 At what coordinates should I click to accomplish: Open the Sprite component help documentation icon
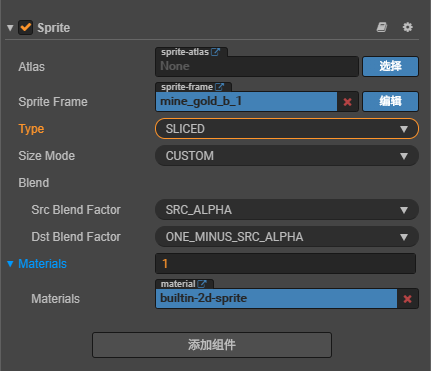pos(382,27)
